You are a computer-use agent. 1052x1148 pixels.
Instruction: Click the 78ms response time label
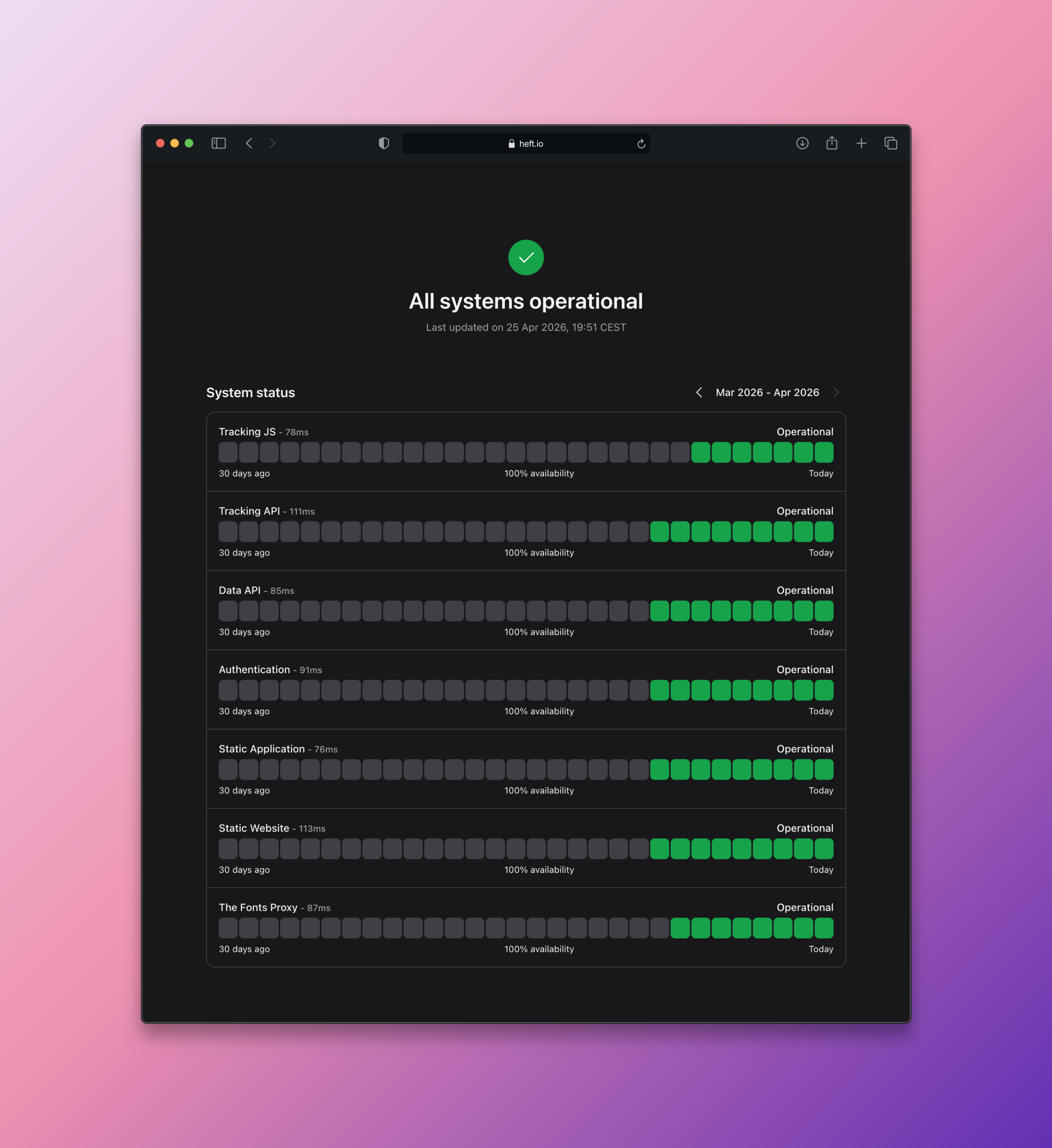[297, 432]
